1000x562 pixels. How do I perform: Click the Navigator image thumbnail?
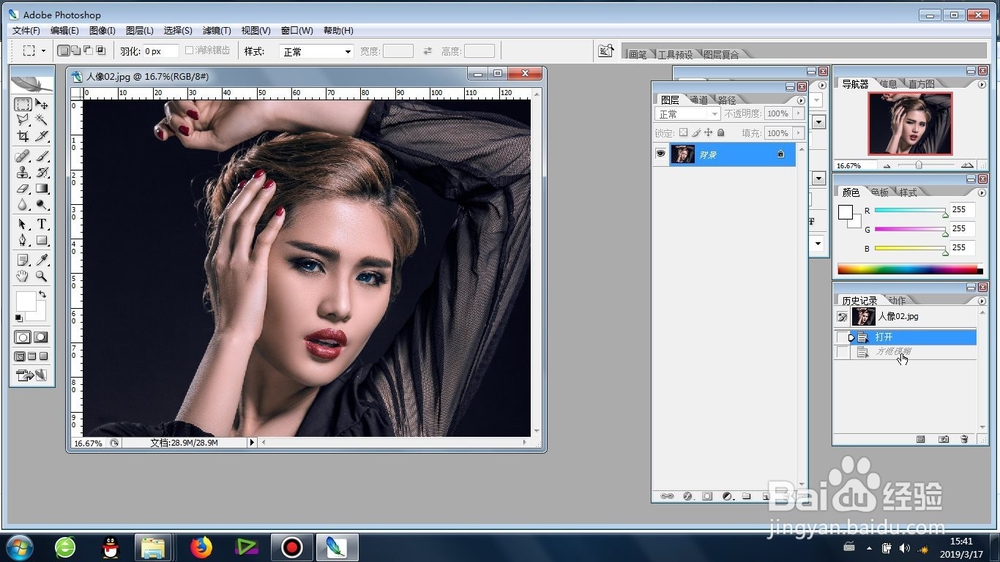(x=910, y=124)
